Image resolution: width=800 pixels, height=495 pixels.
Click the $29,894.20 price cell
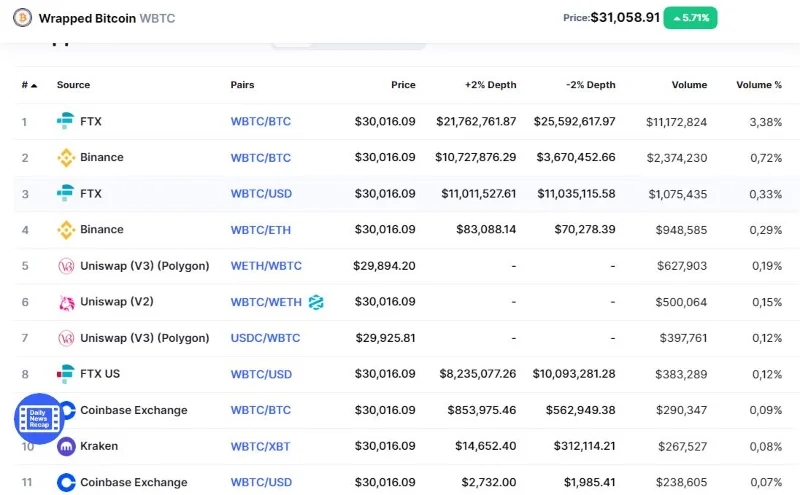click(384, 266)
